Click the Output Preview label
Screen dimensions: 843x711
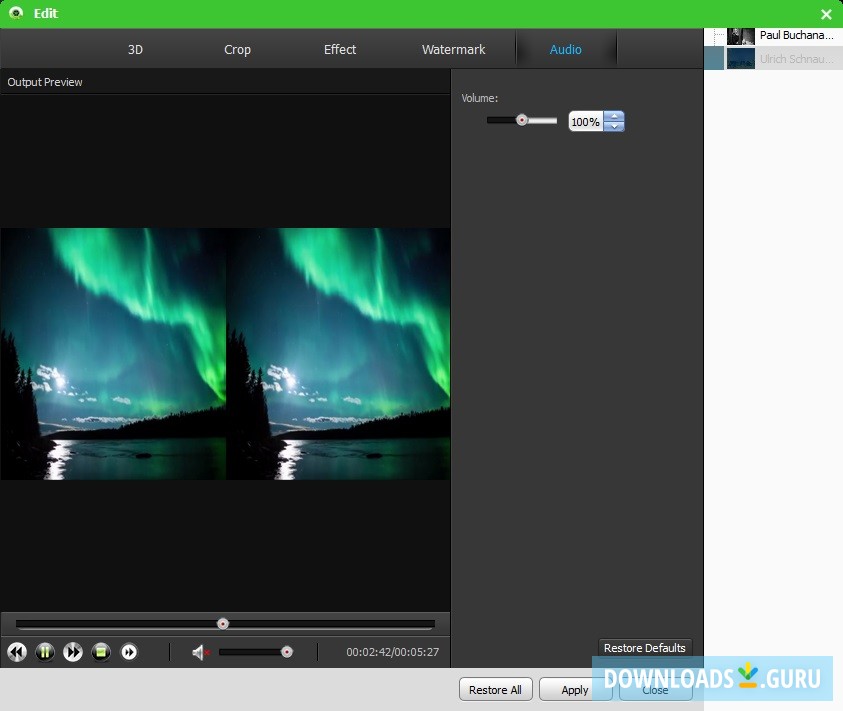pyautogui.click(x=45, y=82)
